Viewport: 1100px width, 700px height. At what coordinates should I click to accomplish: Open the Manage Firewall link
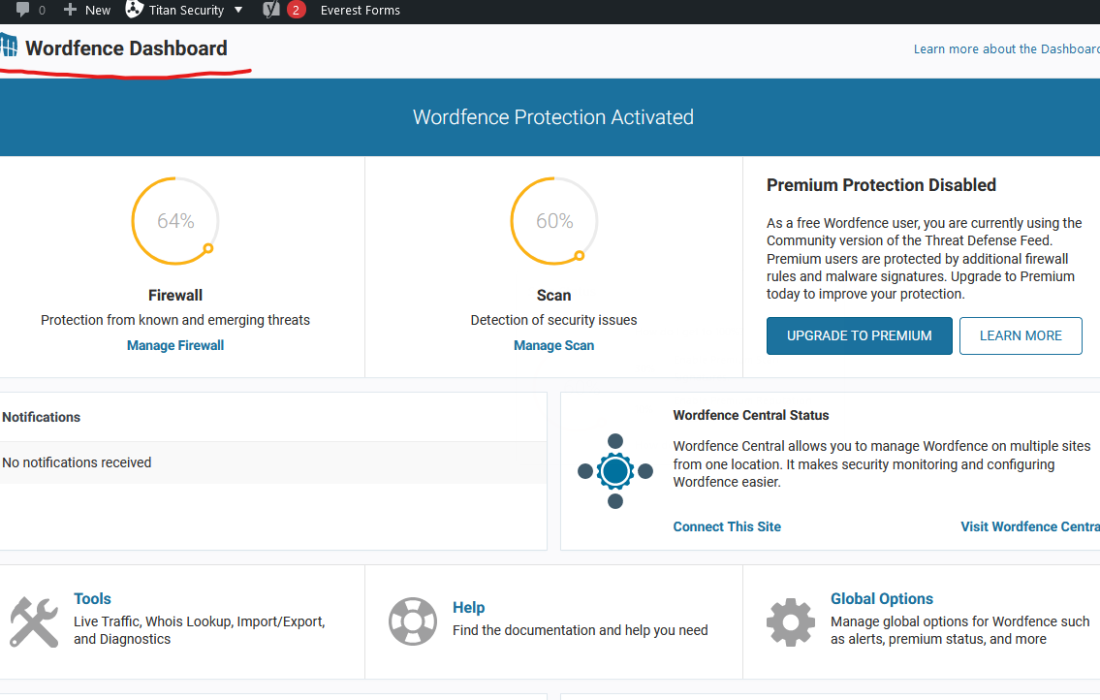[175, 345]
